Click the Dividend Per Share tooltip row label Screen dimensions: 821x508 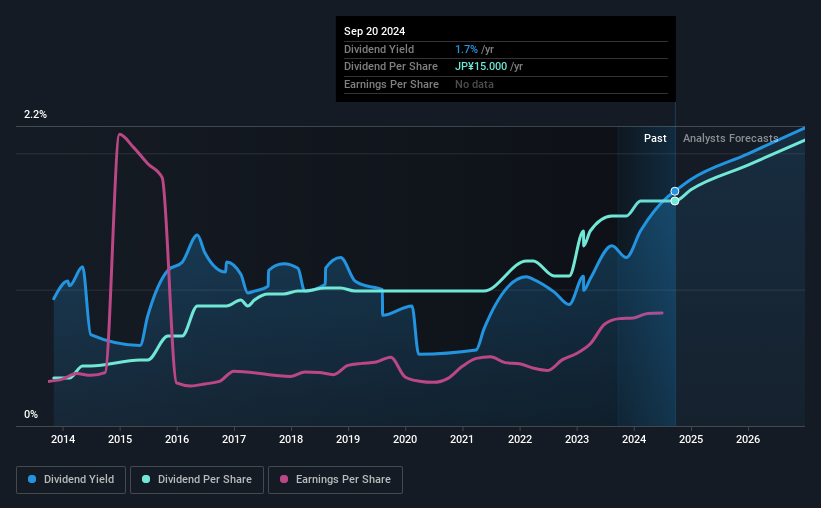pos(391,67)
